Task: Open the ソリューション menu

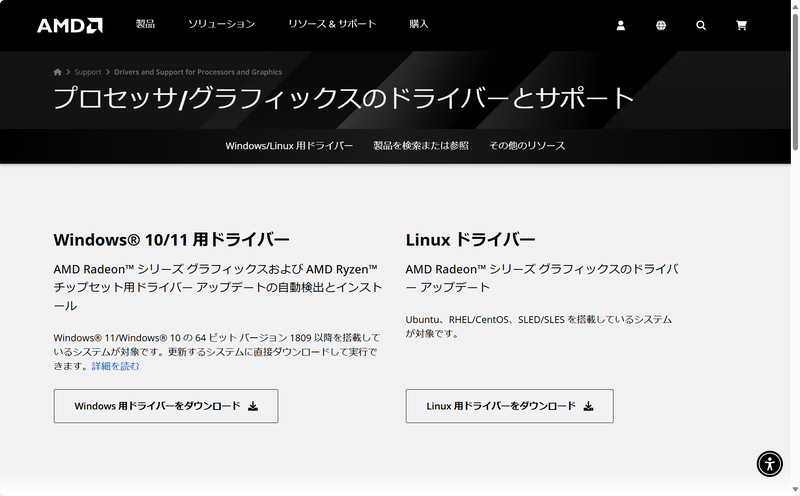Action: pos(221,24)
